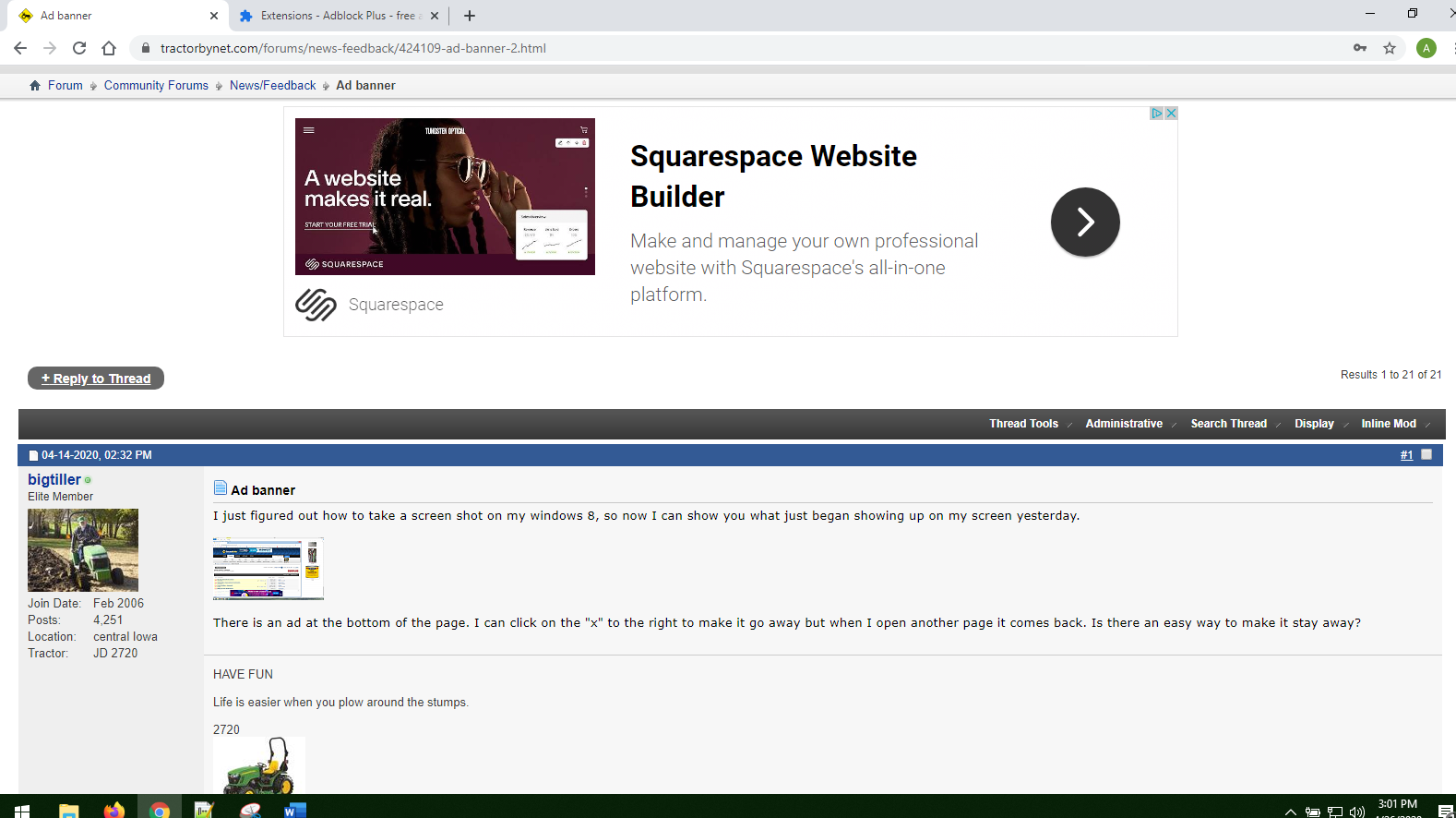Click the Forum home icon in breadcrumb
The height and width of the screenshot is (818, 1456).
[x=35, y=85]
